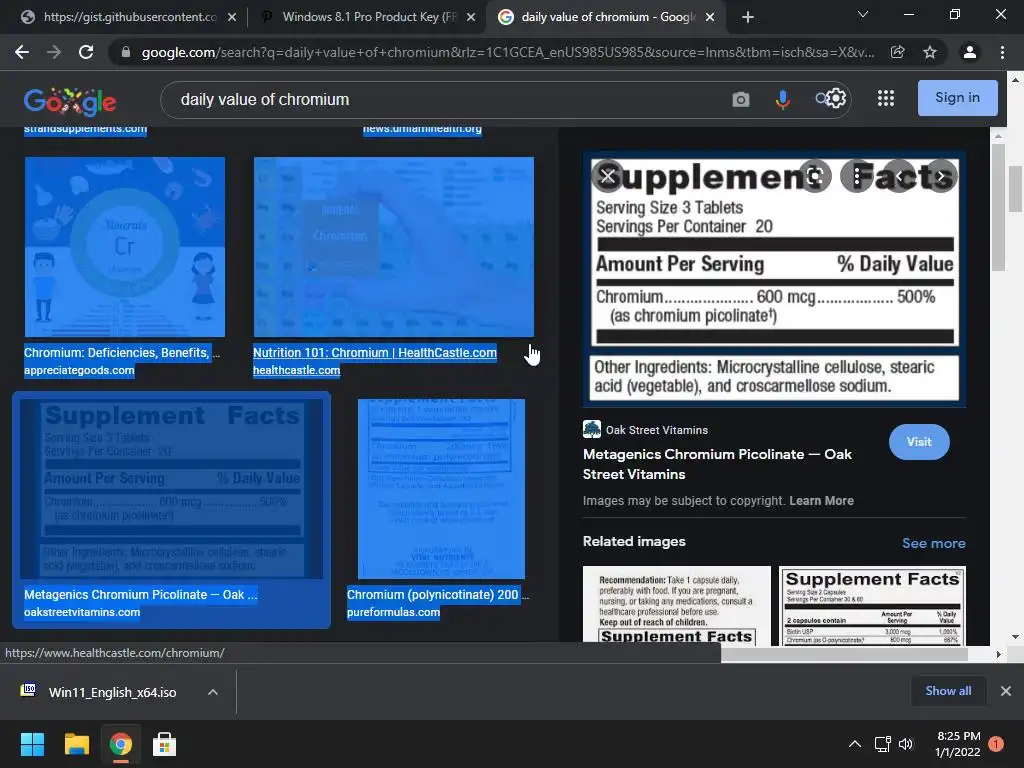Open a new browser tab
Image resolution: width=1024 pixels, height=768 pixels.
[748, 17]
